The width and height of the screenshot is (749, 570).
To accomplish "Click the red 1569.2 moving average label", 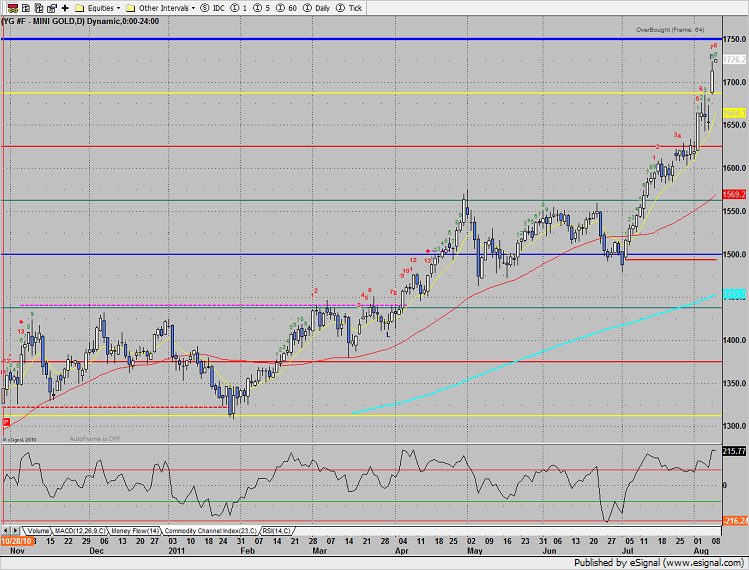I will click(x=734, y=194).
